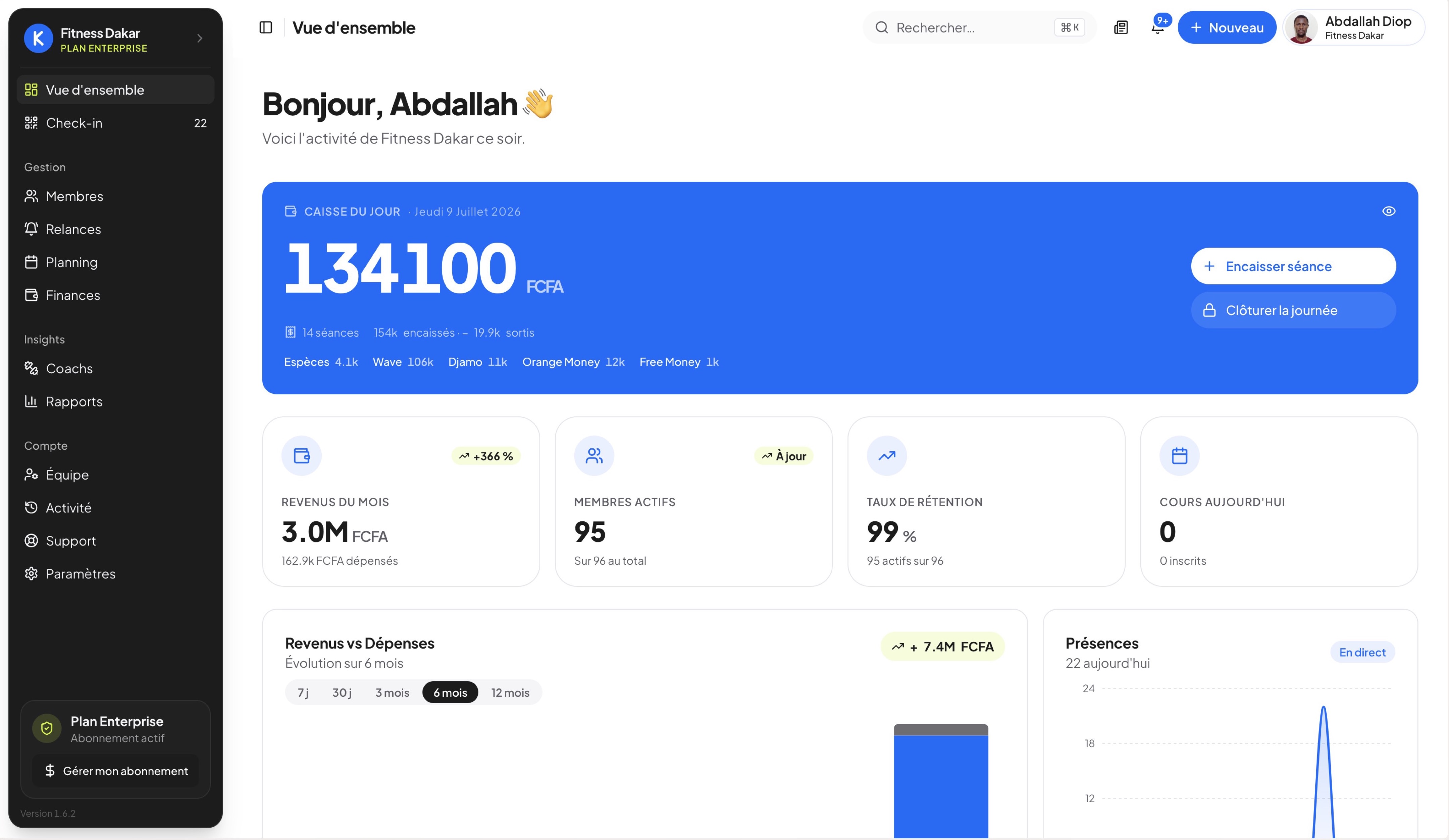Click the 14 séances receipt icon
1449x840 pixels.
tap(291, 332)
